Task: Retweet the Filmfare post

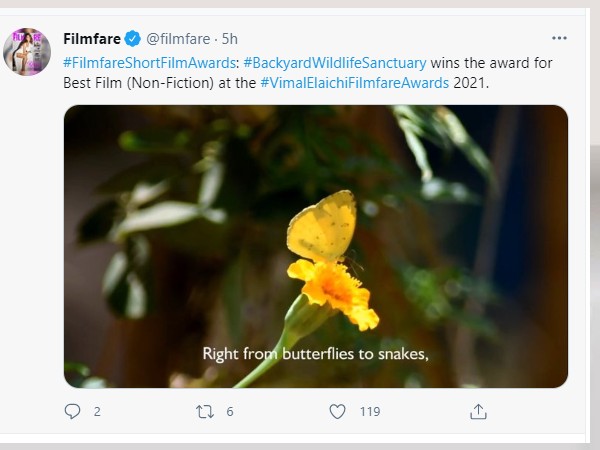Action: (204, 411)
